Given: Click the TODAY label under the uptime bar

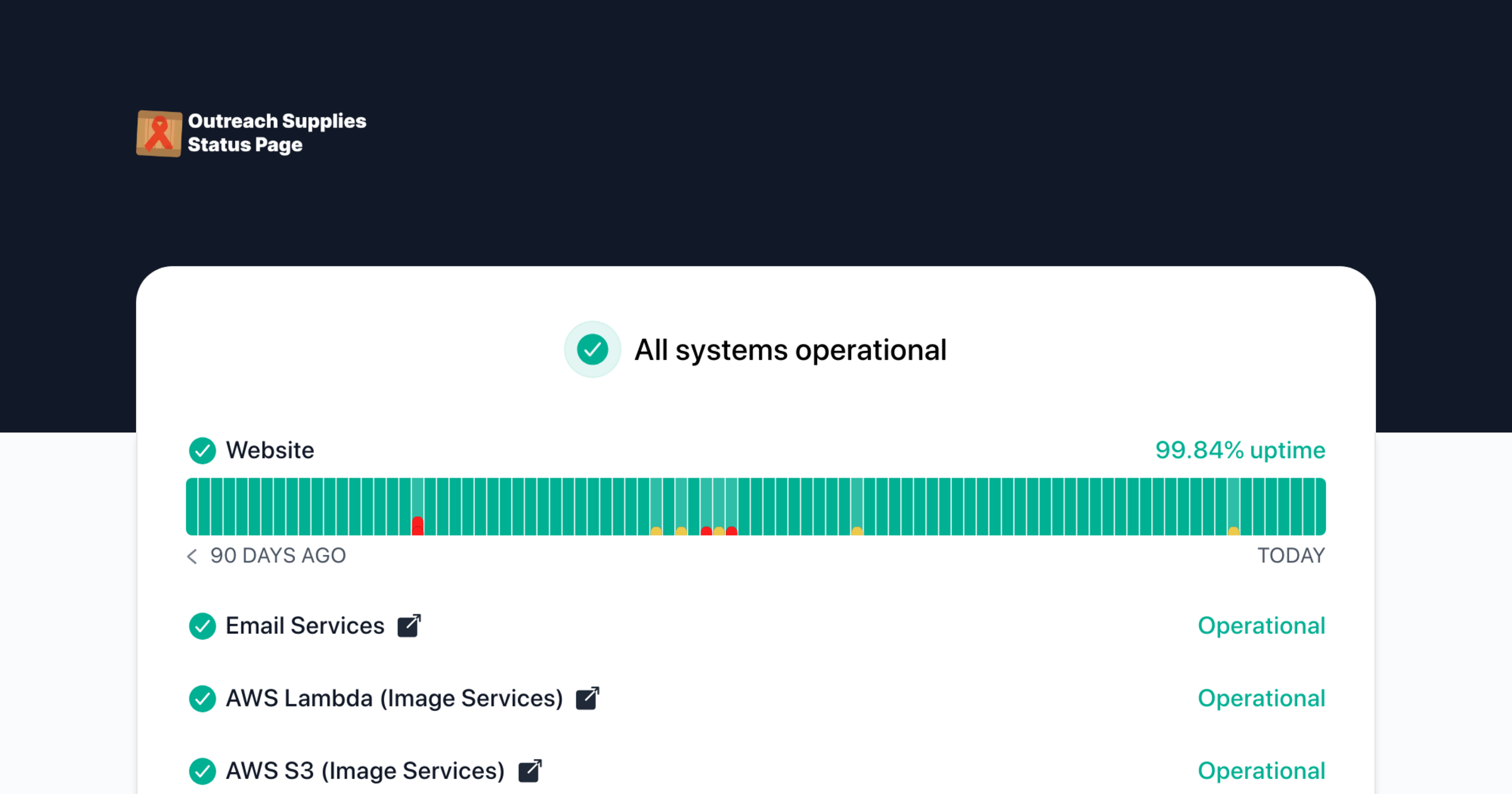Looking at the screenshot, I should (x=1291, y=556).
